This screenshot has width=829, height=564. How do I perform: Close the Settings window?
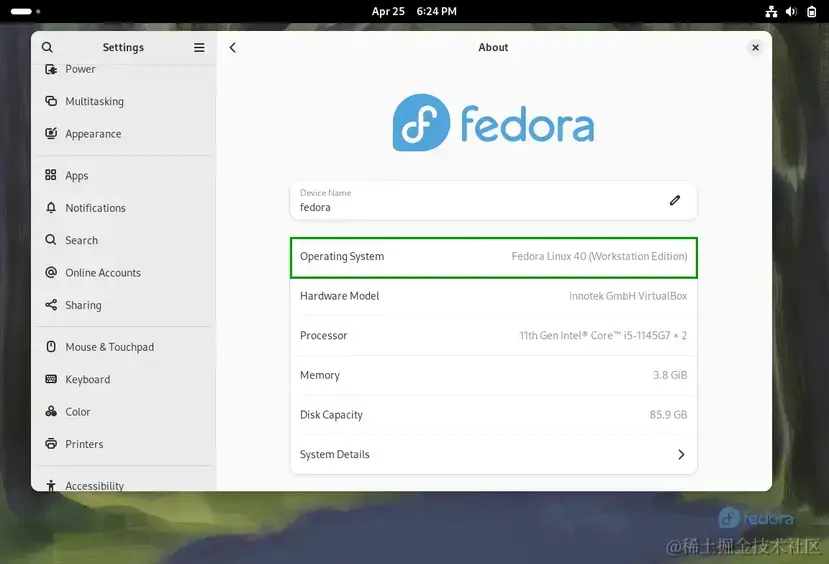pyautogui.click(x=756, y=48)
